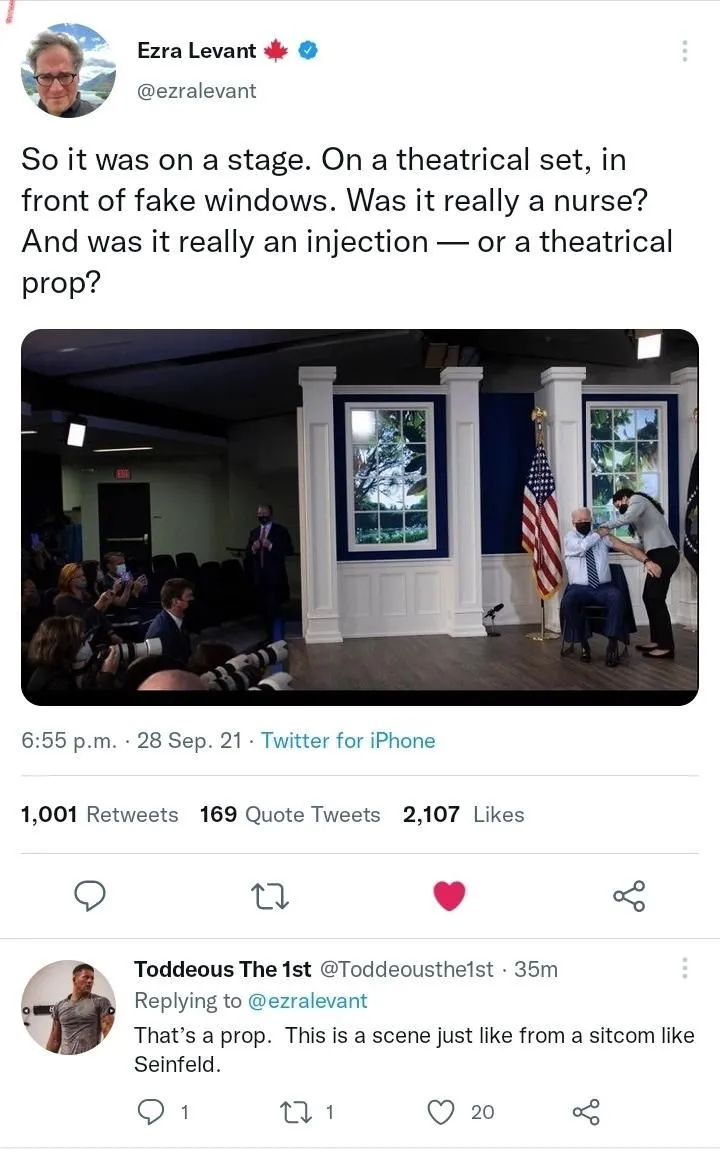Image resolution: width=720 pixels, height=1157 pixels.
Task: Open @ezralevant link in replying-to line
Action: pyautogui.click(x=306, y=1000)
